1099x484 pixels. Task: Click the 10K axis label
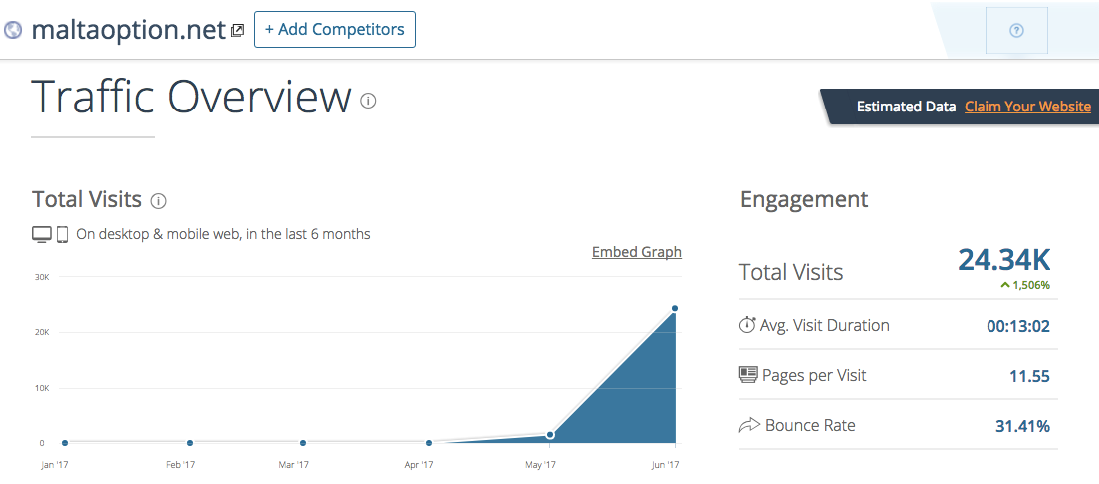coord(41,388)
